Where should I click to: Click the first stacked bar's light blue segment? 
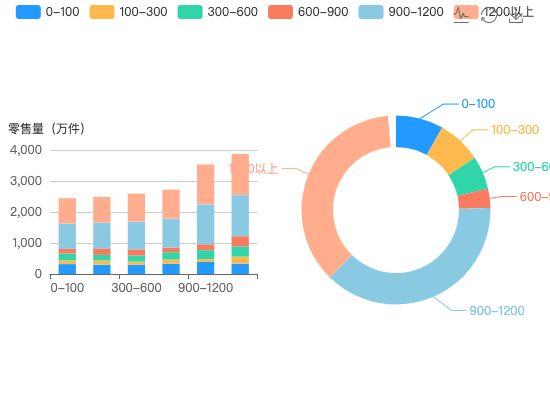[x=67, y=236]
